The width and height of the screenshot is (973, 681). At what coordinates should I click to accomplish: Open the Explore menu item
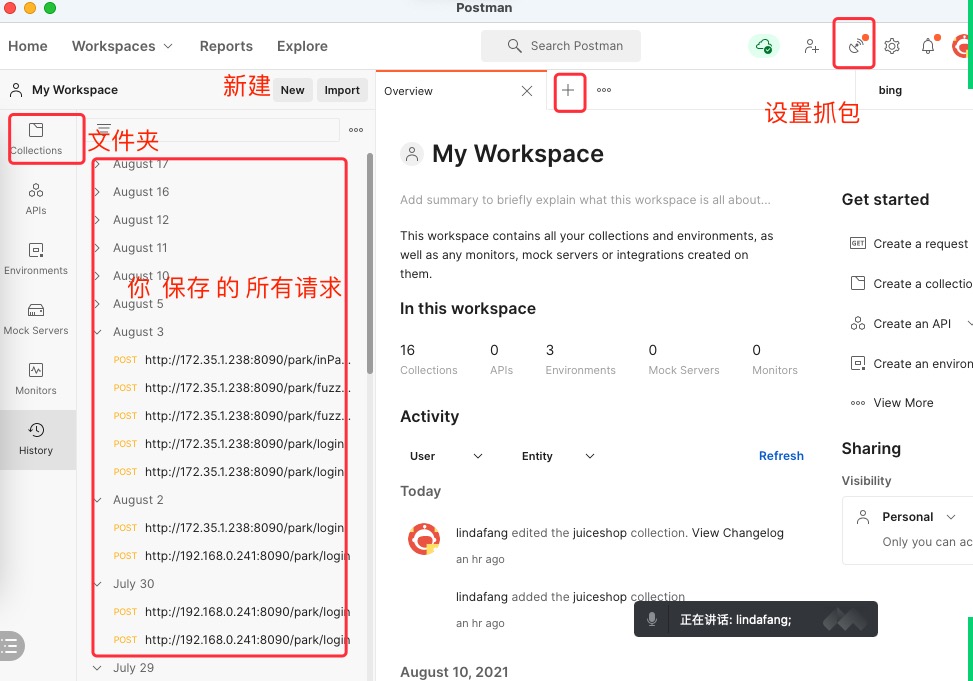302,46
